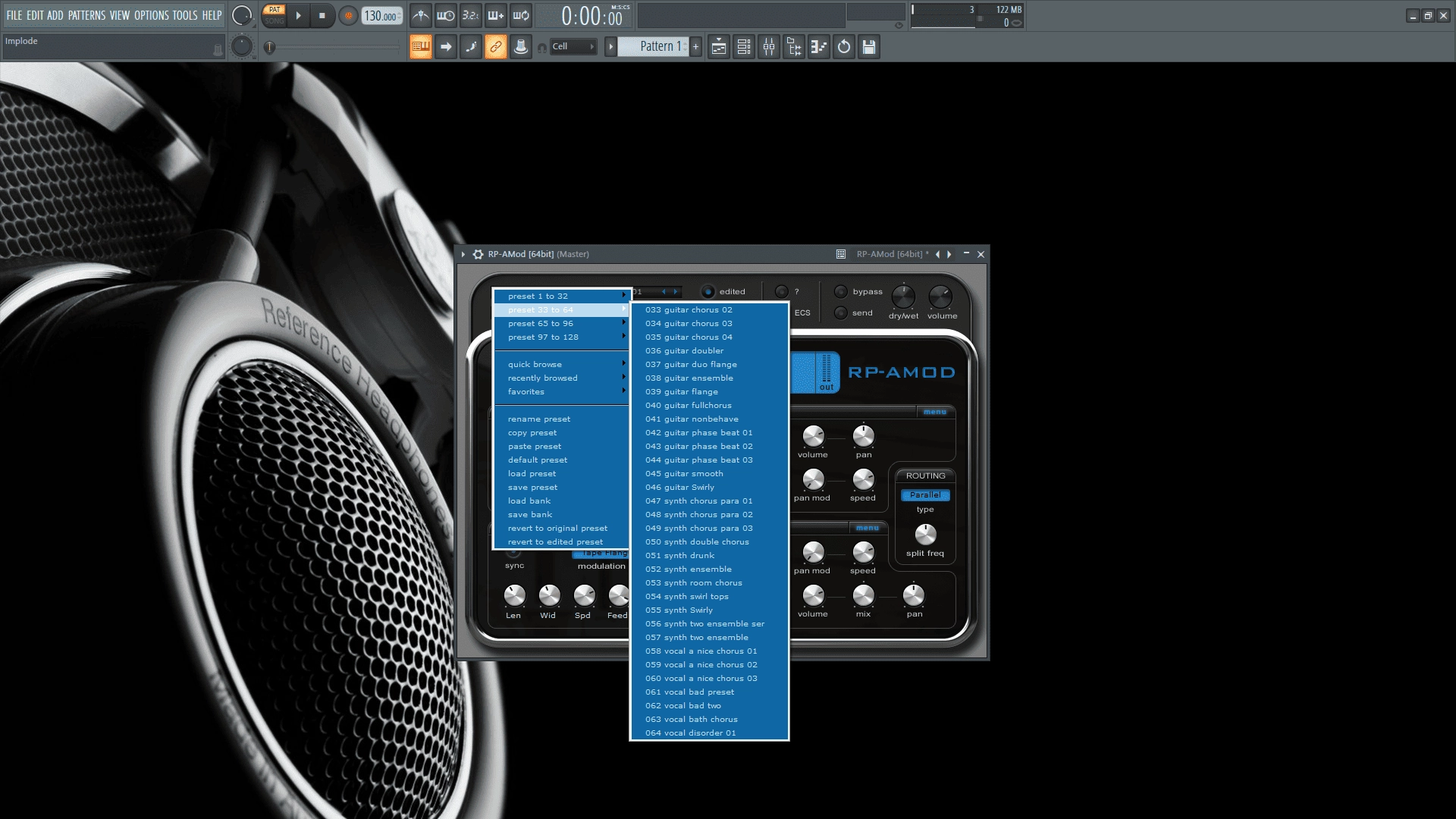Click the RP-AMod preset grid icon
Image resolution: width=1456 pixels, height=819 pixels.
(841, 254)
